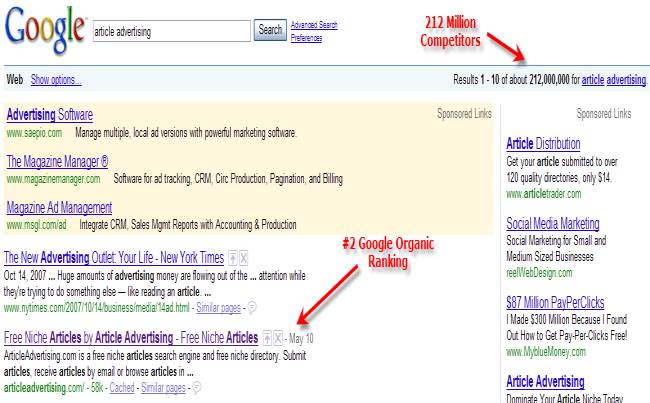Promote the Free Niche Articles result
The width and height of the screenshot is (650, 403).
tap(267, 338)
